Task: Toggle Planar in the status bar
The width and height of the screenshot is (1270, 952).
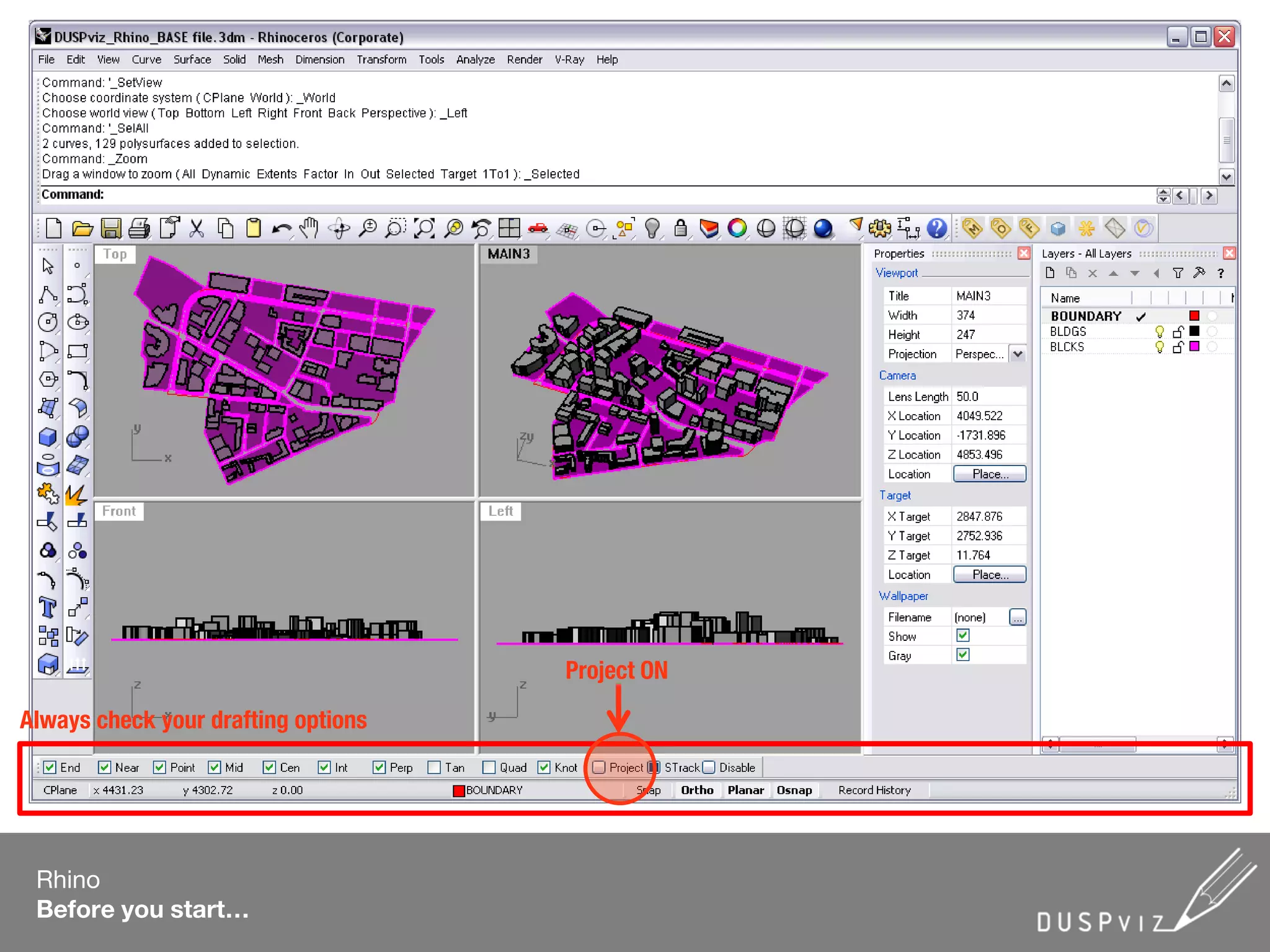Action: 745,790
